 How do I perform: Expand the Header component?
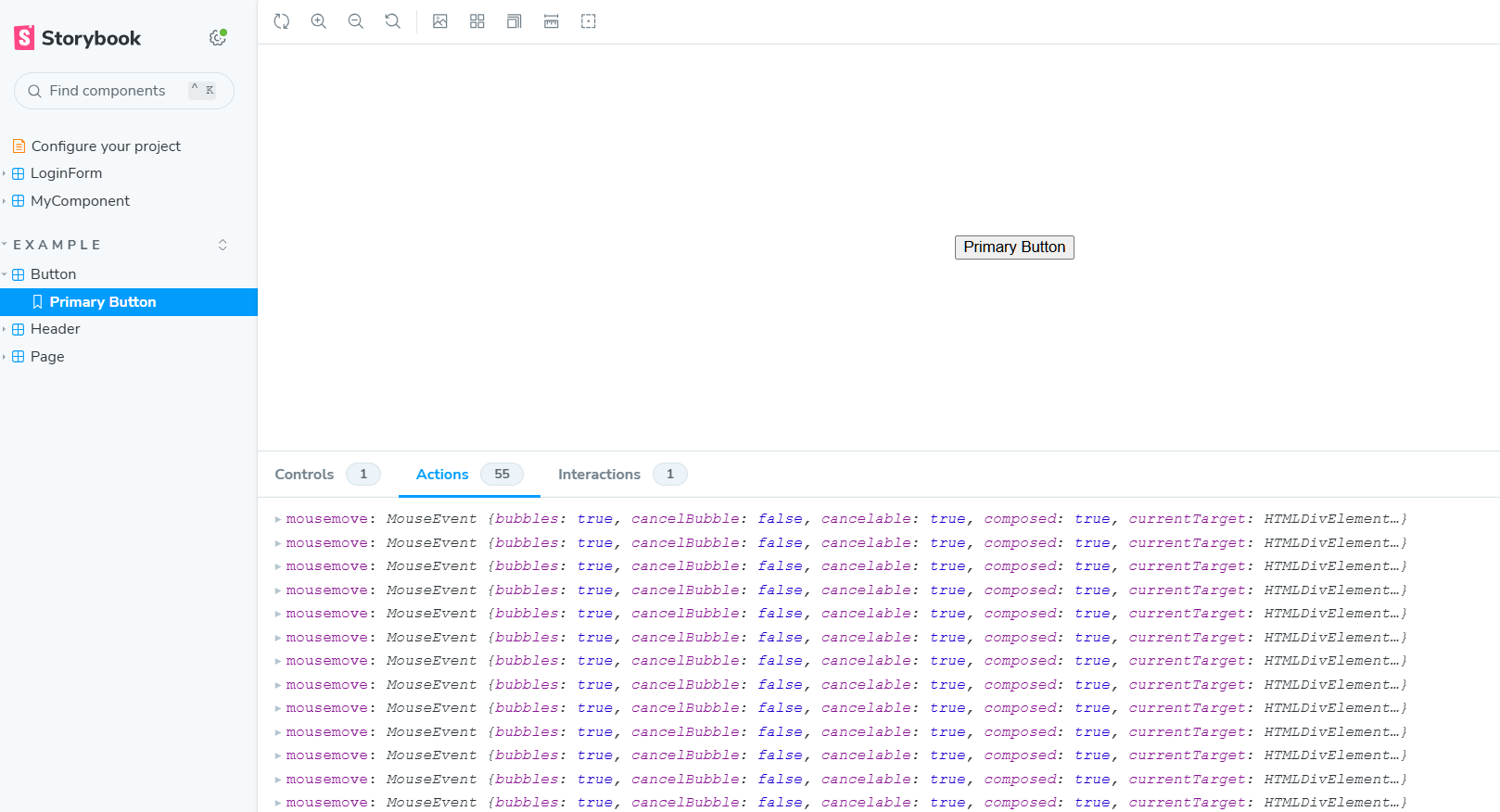click(x=55, y=329)
